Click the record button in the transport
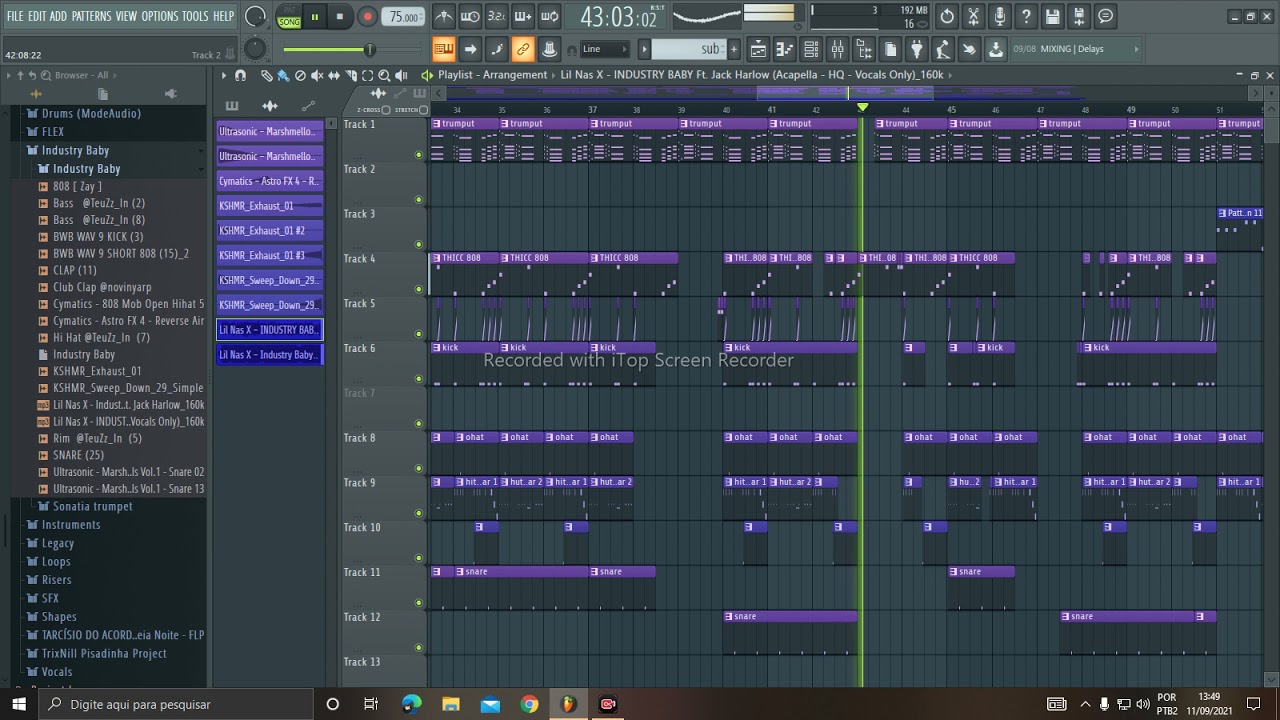Viewport: 1280px width, 720px height. point(367,17)
